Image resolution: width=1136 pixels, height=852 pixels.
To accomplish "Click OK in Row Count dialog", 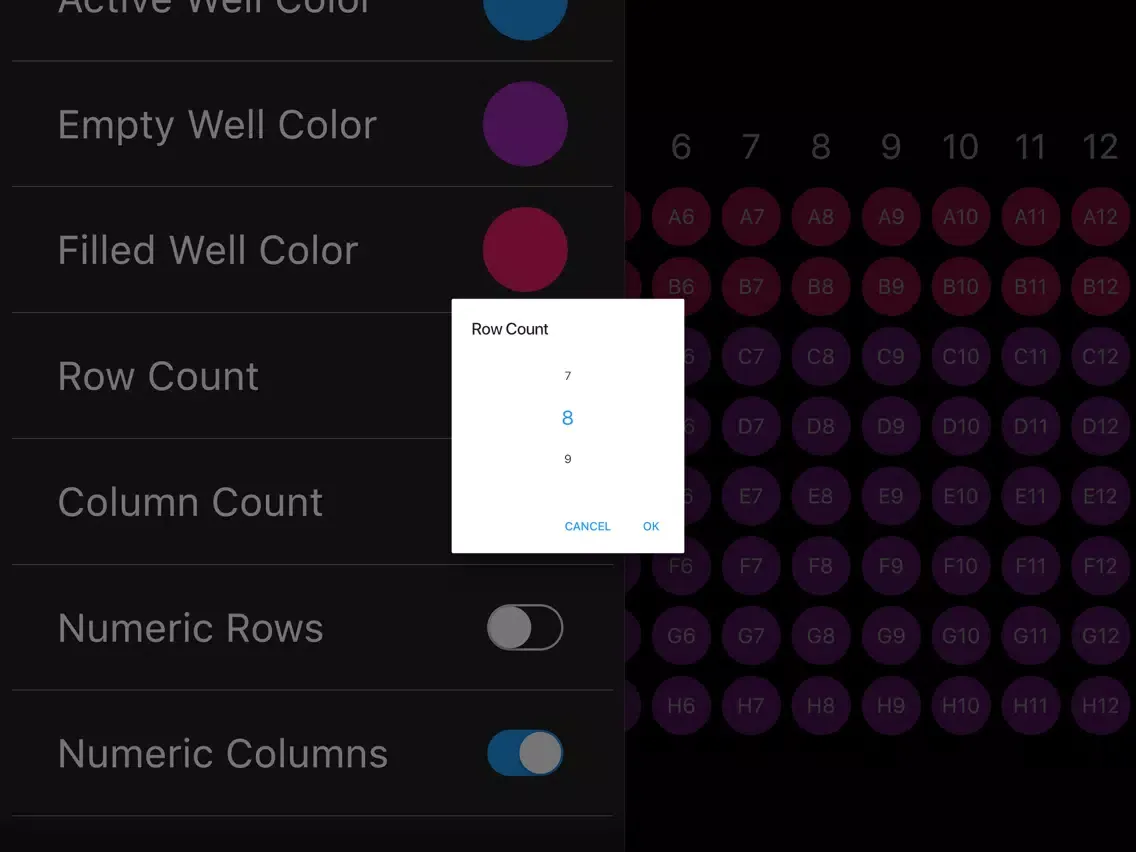I will coord(651,526).
